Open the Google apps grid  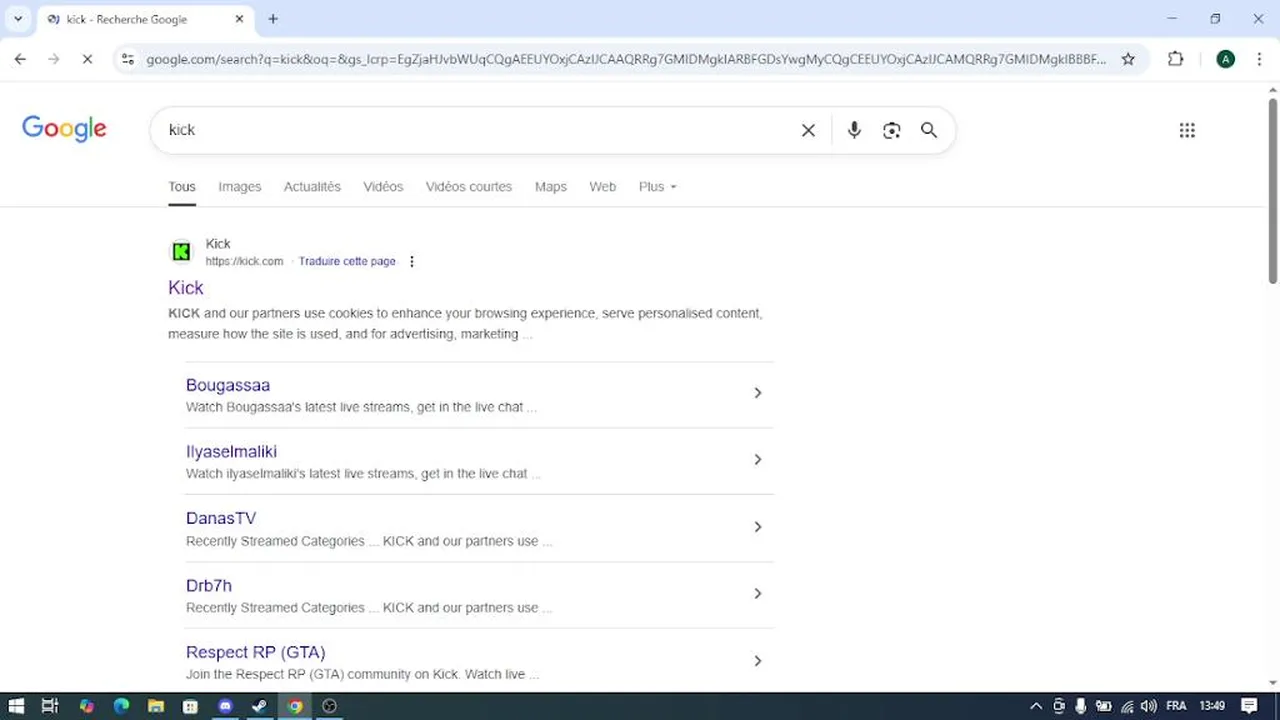pos(1187,130)
